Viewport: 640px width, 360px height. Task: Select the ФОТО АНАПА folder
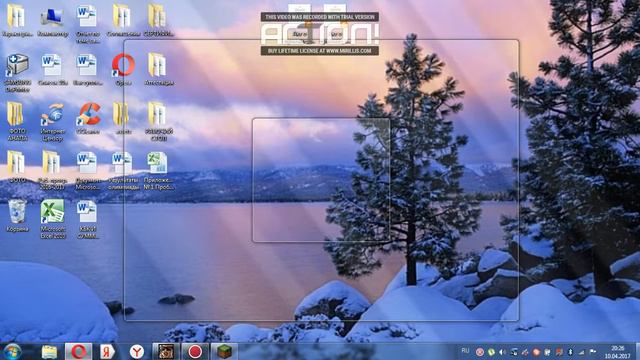click(17, 122)
